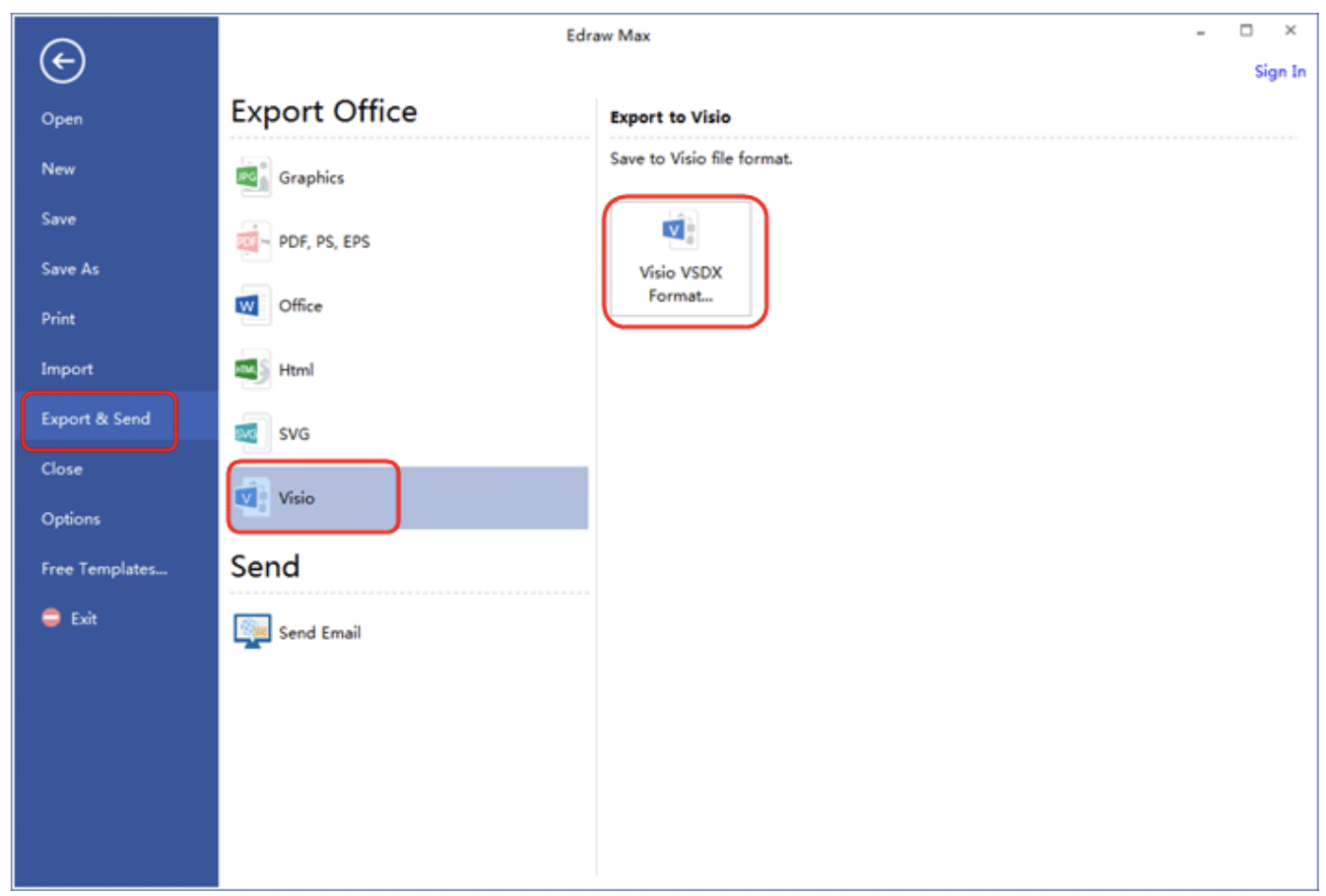Select the 'PDF, PS, EPS' label
The height and width of the screenshot is (896, 1326).
coord(324,242)
